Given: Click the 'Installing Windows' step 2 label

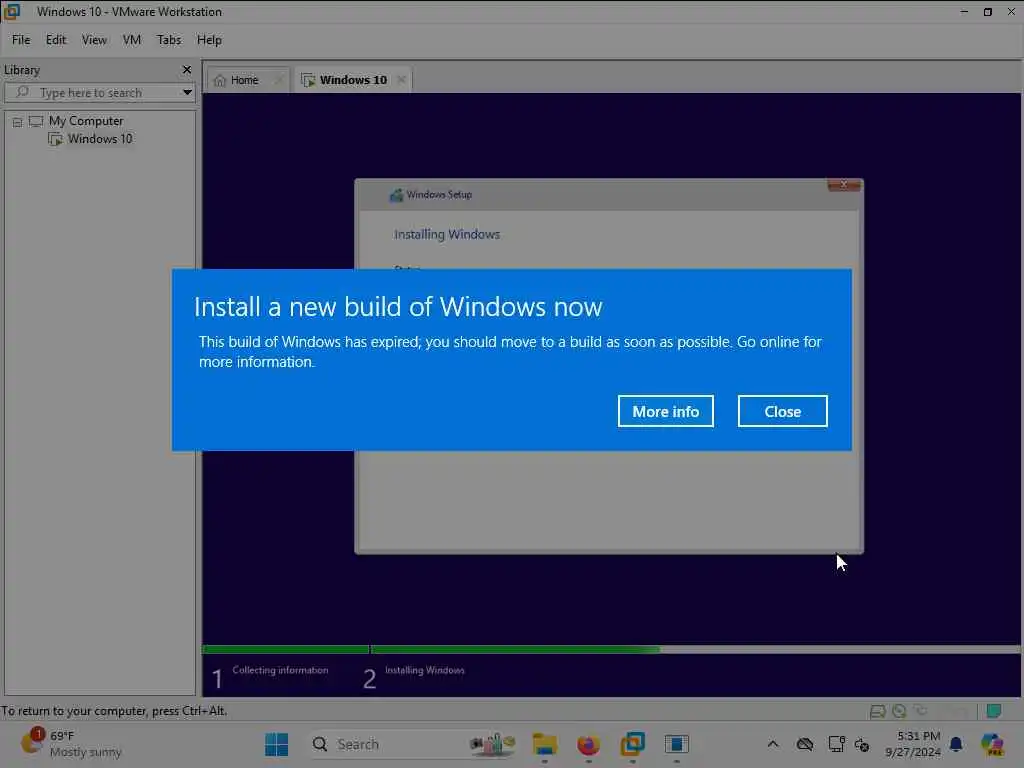Looking at the screenshot, I should [x=424, y=670].
